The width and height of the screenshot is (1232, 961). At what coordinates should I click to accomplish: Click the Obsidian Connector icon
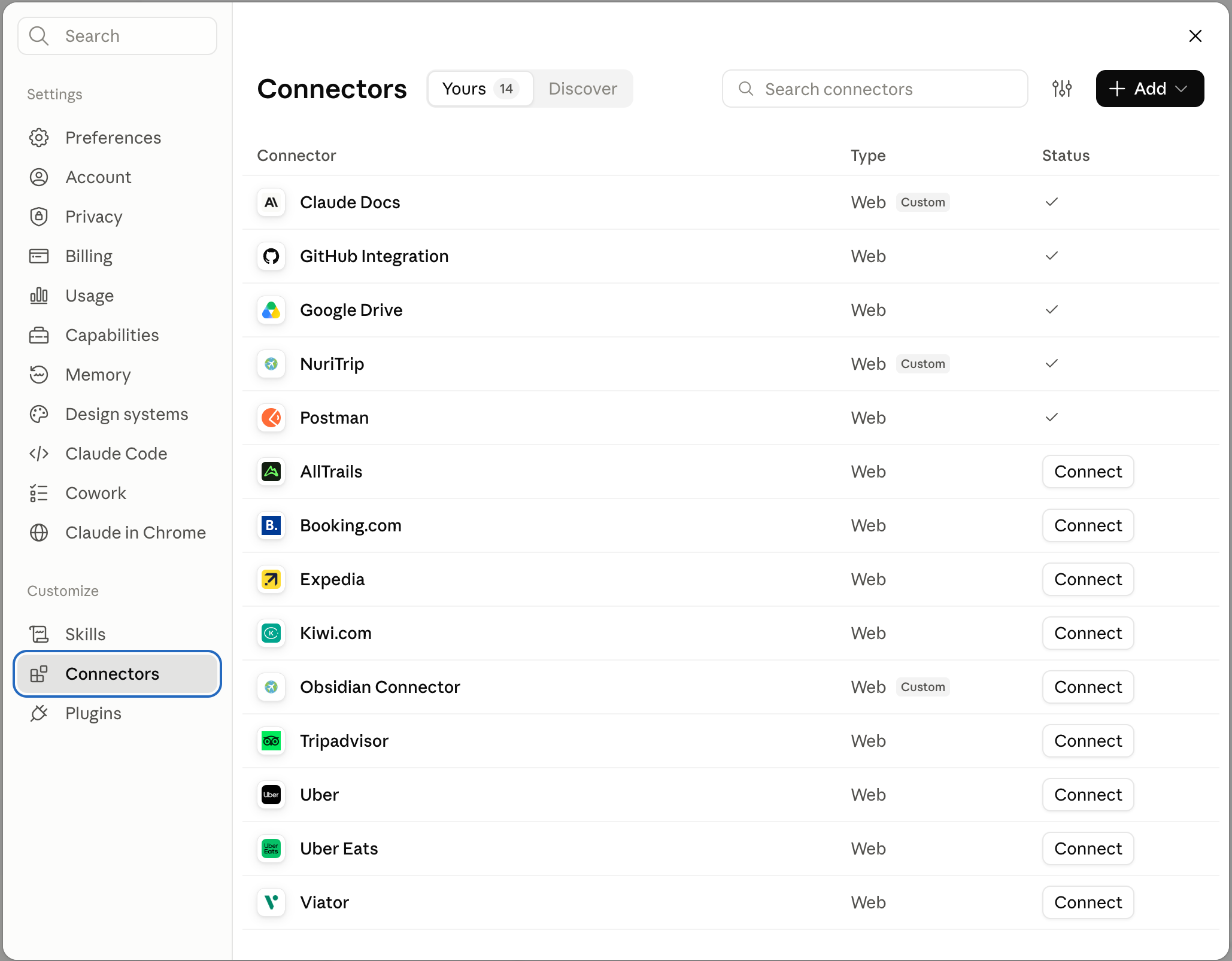click(271, 687)
